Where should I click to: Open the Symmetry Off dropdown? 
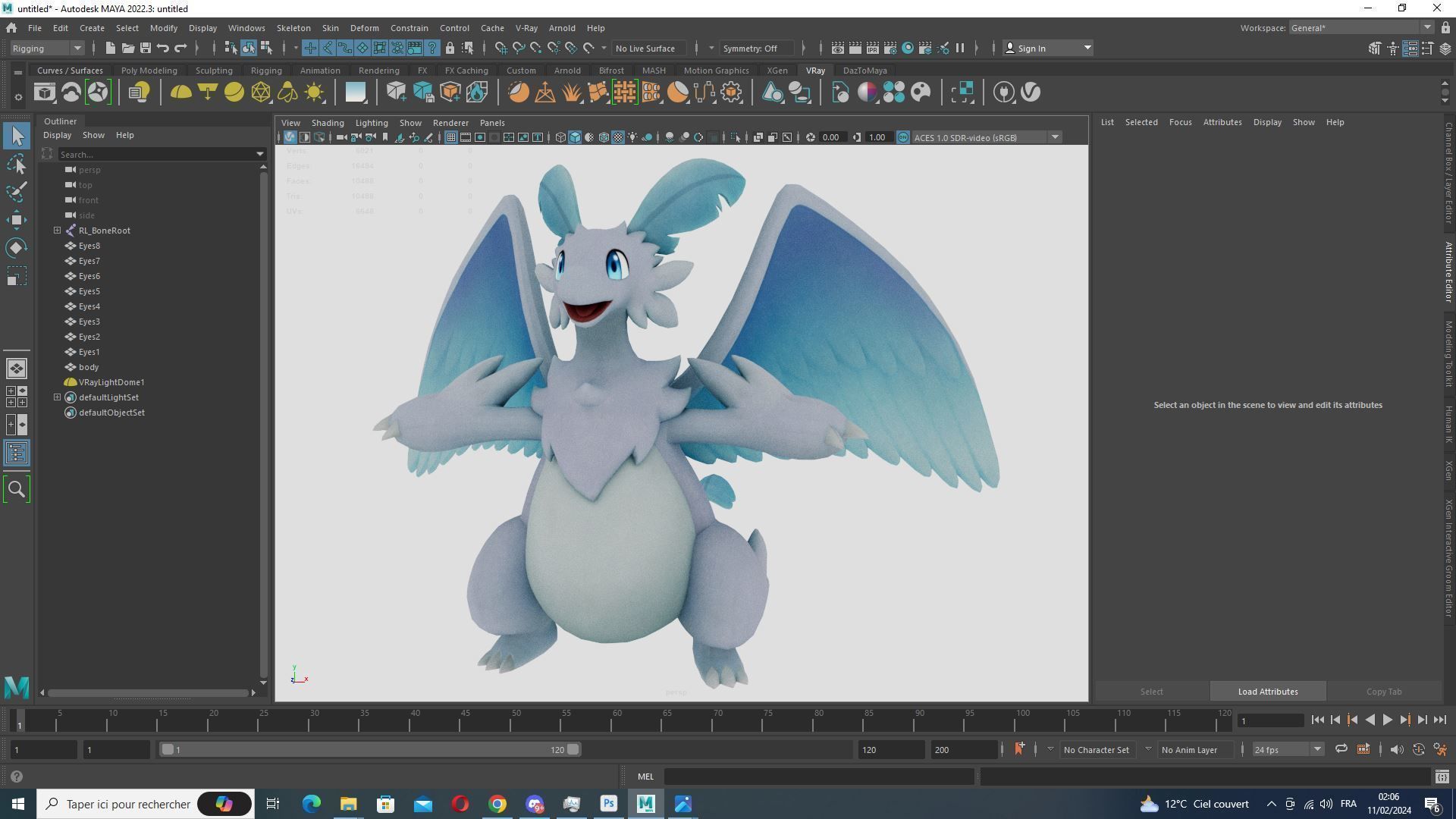(758, 49)
